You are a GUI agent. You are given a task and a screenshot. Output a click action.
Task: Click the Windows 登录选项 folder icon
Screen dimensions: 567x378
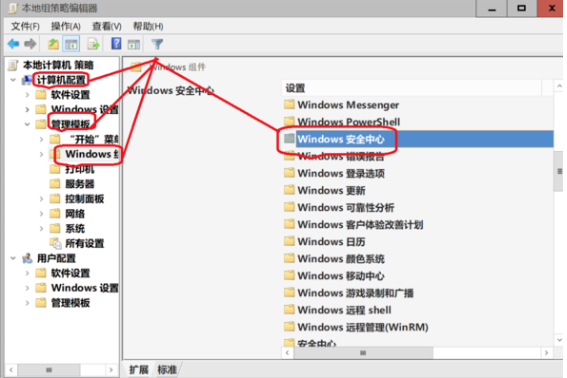coord(289,173)
